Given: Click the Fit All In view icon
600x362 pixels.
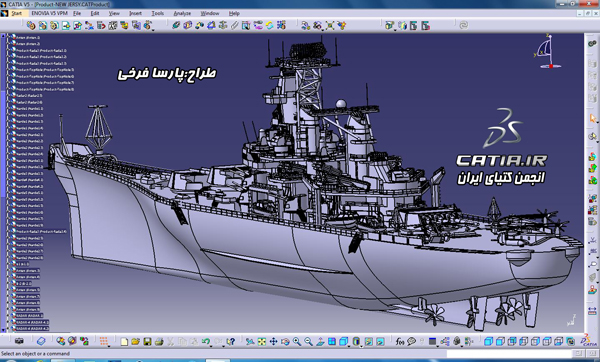Looking at the screenshot, I should pyautogui.click(x=262, y=341).
